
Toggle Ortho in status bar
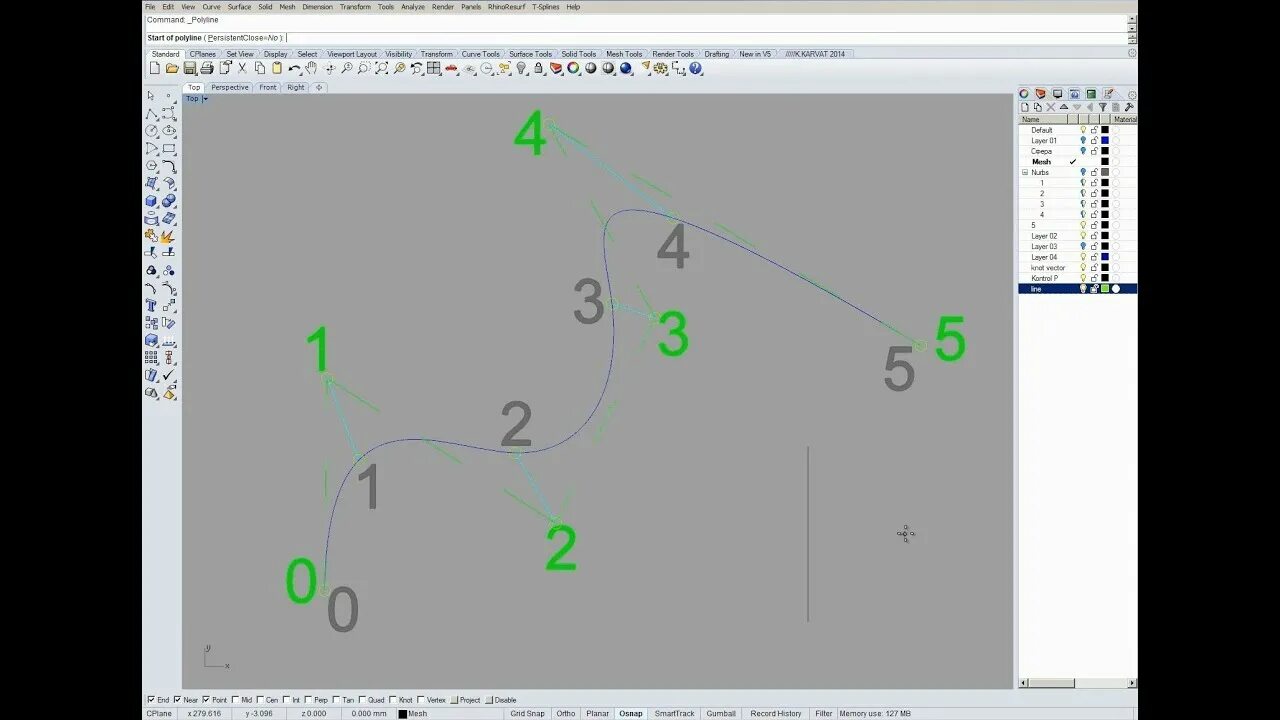pyautogui.click(x=566, y=713)
